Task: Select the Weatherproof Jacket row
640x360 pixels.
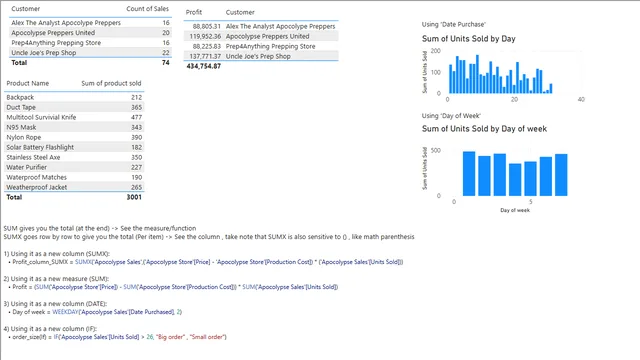Action: (x=74, y=187)
